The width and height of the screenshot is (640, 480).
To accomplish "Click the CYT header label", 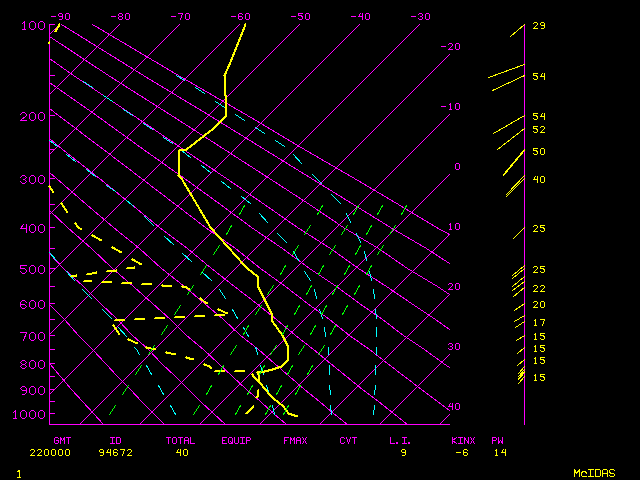I will (x=348, y=440).
